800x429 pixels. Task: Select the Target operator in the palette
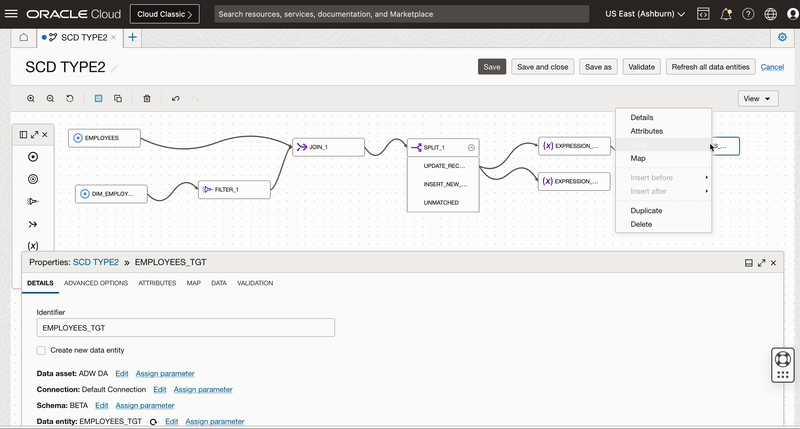tap(33, 179)
